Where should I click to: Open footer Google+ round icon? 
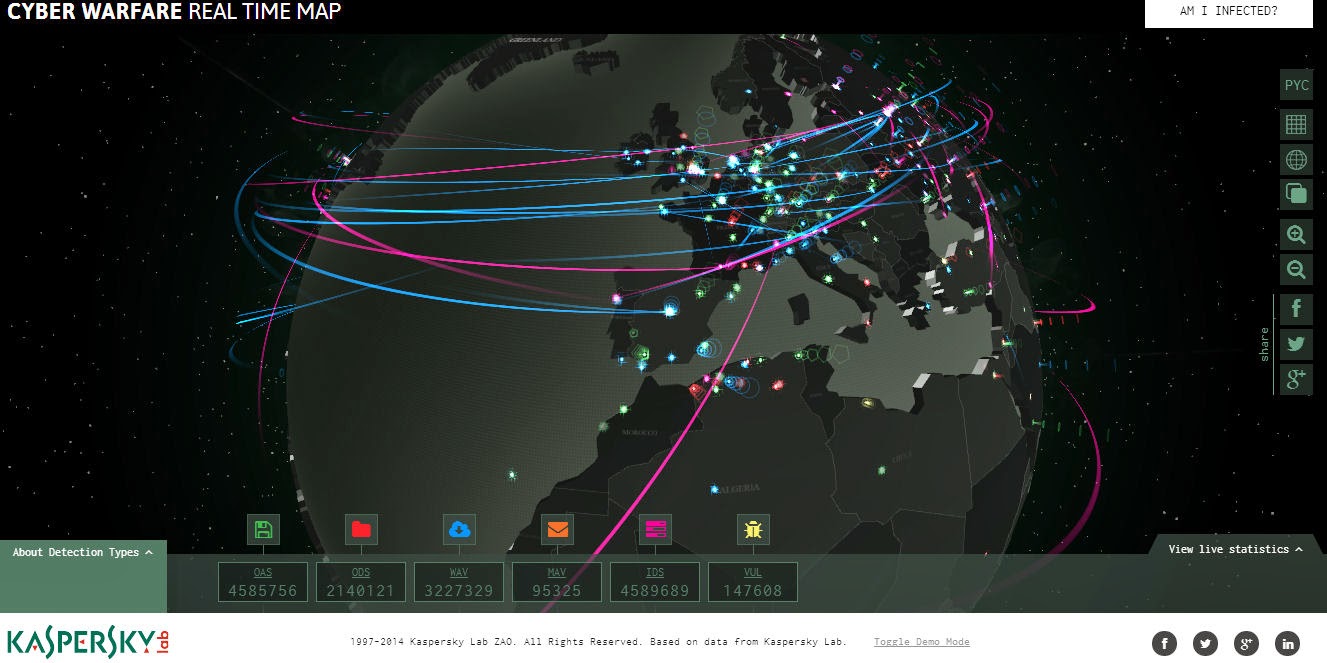(x=1247, y=643)
